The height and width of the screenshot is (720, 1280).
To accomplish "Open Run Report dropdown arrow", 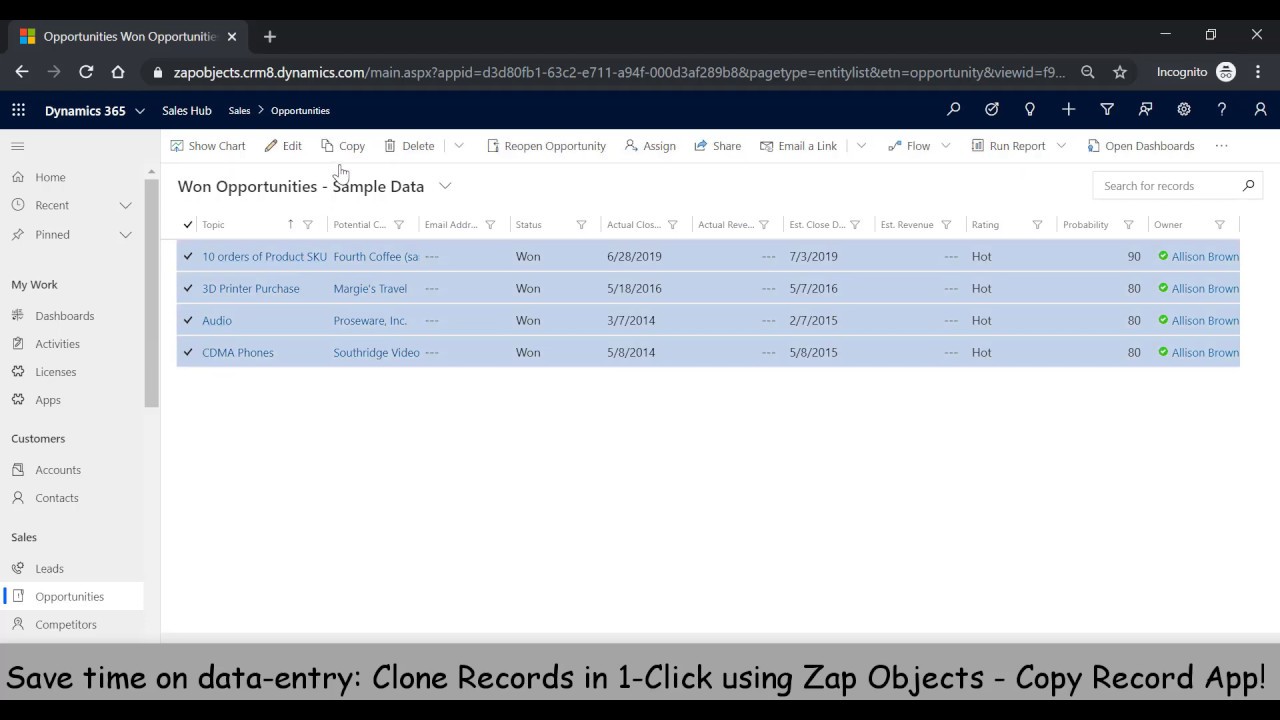I will tap(1061, 146).
